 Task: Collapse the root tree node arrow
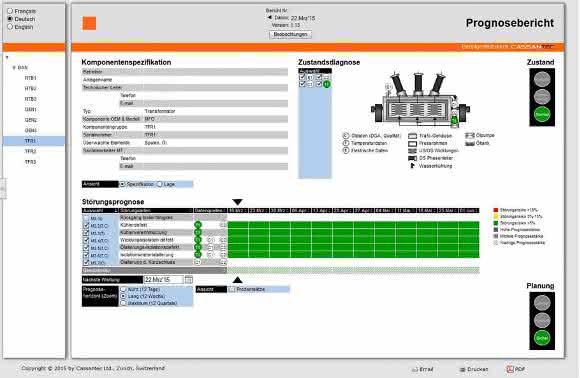coord(7,57)
